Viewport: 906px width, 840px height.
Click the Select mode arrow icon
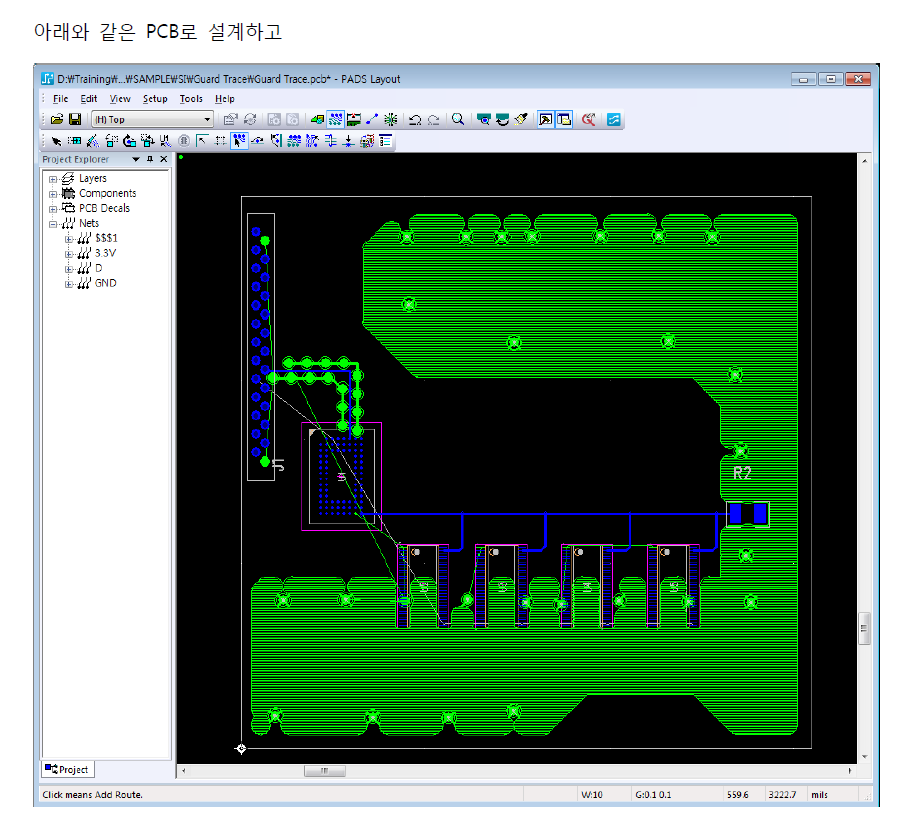(56, 141)
